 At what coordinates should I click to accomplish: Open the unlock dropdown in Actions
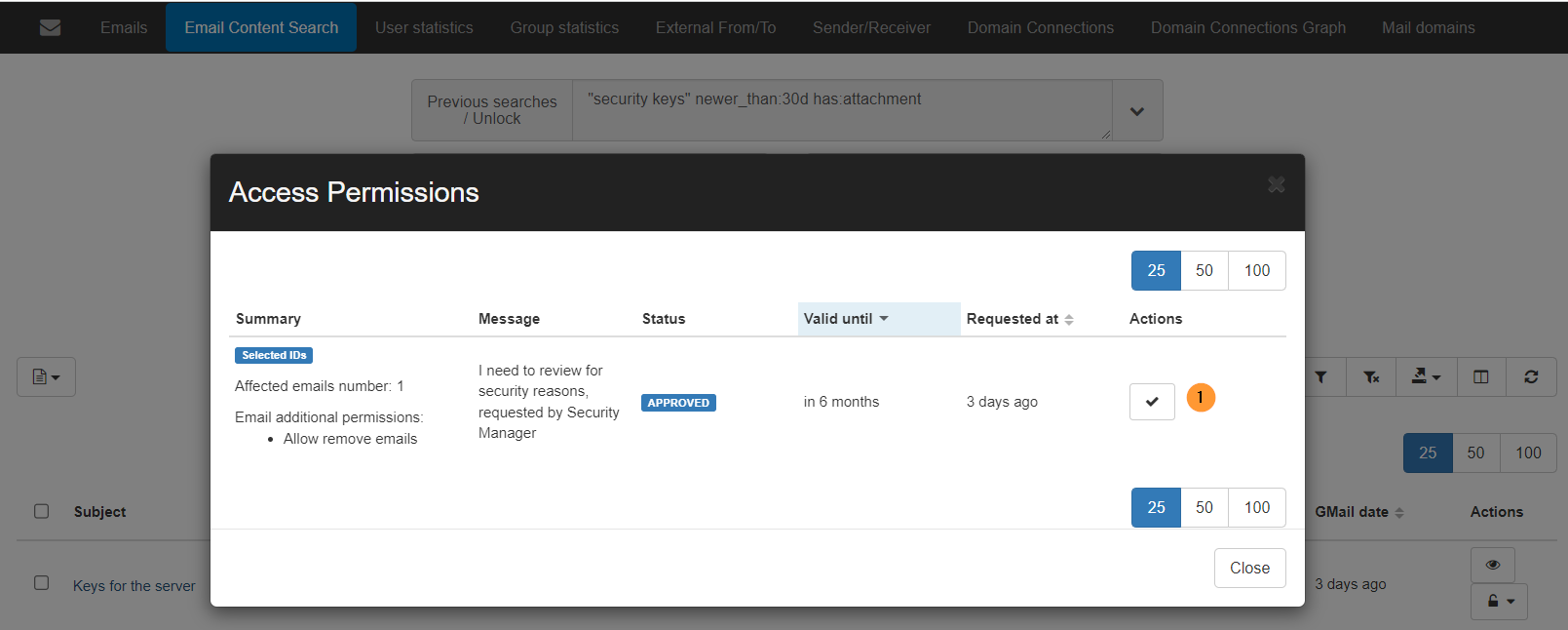(x=1499, y=602)
